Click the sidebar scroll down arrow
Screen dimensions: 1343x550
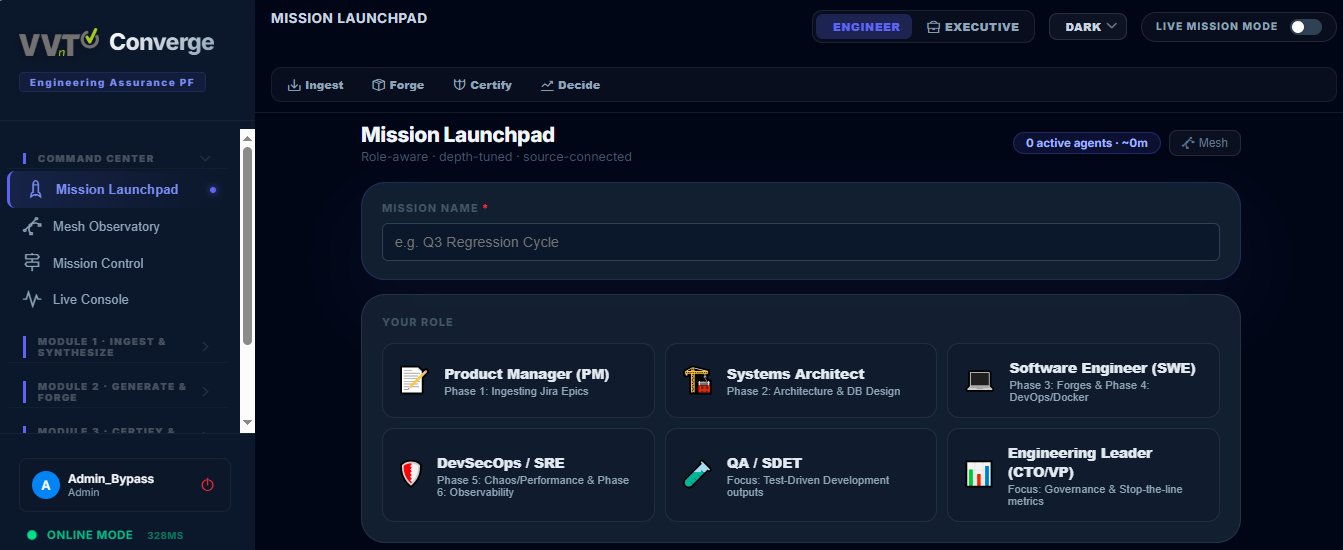pos(247,424)
